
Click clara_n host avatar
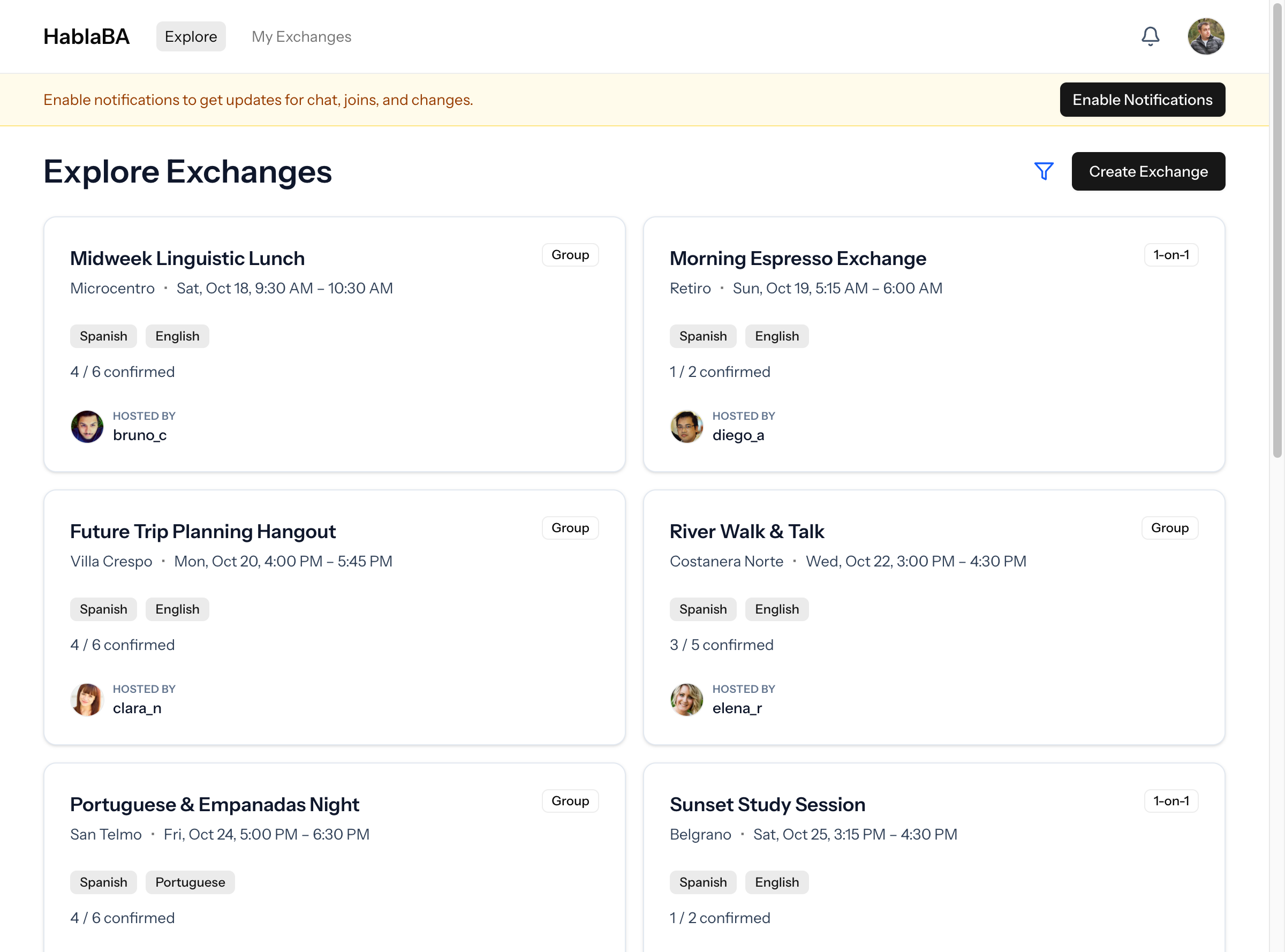click(87, 699)
